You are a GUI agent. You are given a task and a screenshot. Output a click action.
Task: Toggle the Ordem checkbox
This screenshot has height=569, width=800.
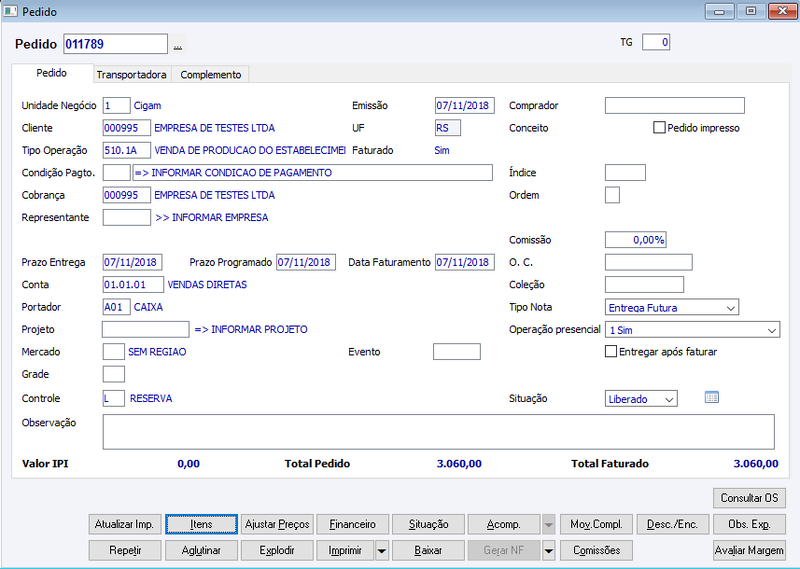(612, 195)
